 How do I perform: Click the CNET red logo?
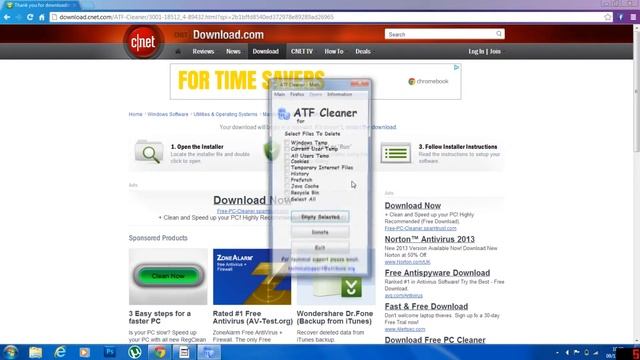tap(143, 42)
